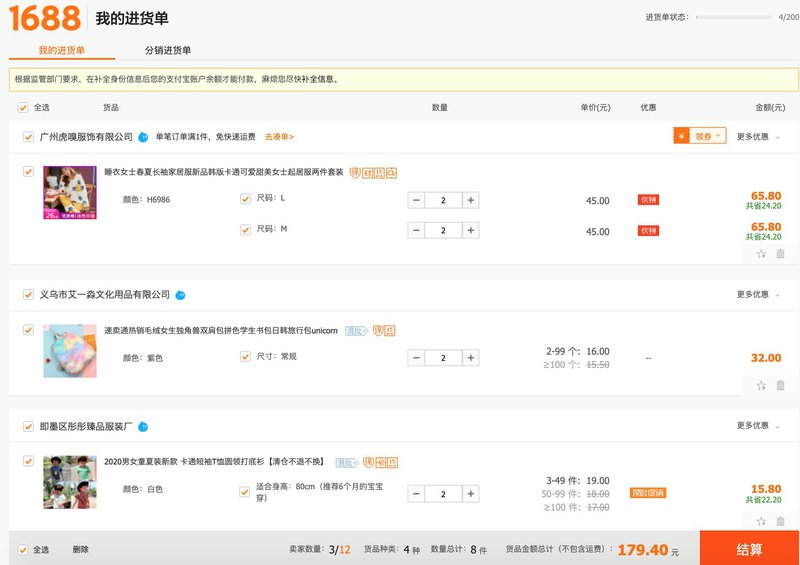Screen dimensions: 800x565
Task: Open chat with 广州虎嗅服饰有限公司 seller
Action: (143, 137)
